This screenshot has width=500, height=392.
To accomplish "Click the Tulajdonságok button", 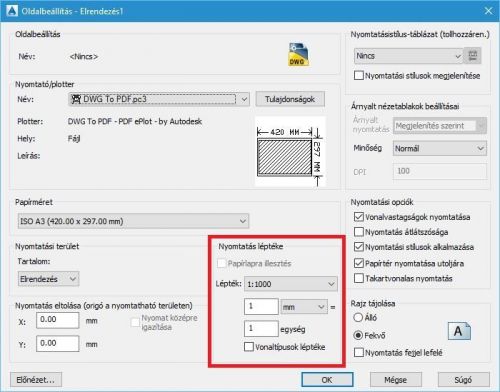I will pos(290,99).
